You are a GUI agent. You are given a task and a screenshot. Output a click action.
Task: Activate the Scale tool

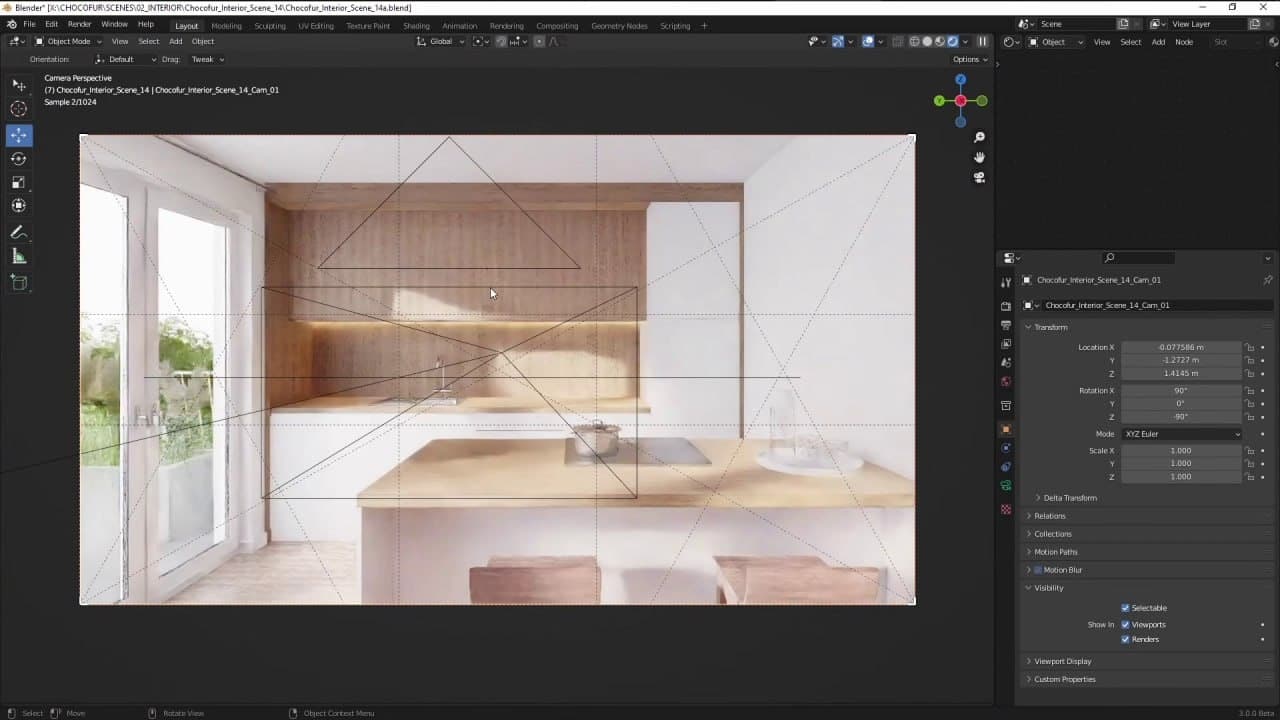pyautogui.click(x=19, y=182)
